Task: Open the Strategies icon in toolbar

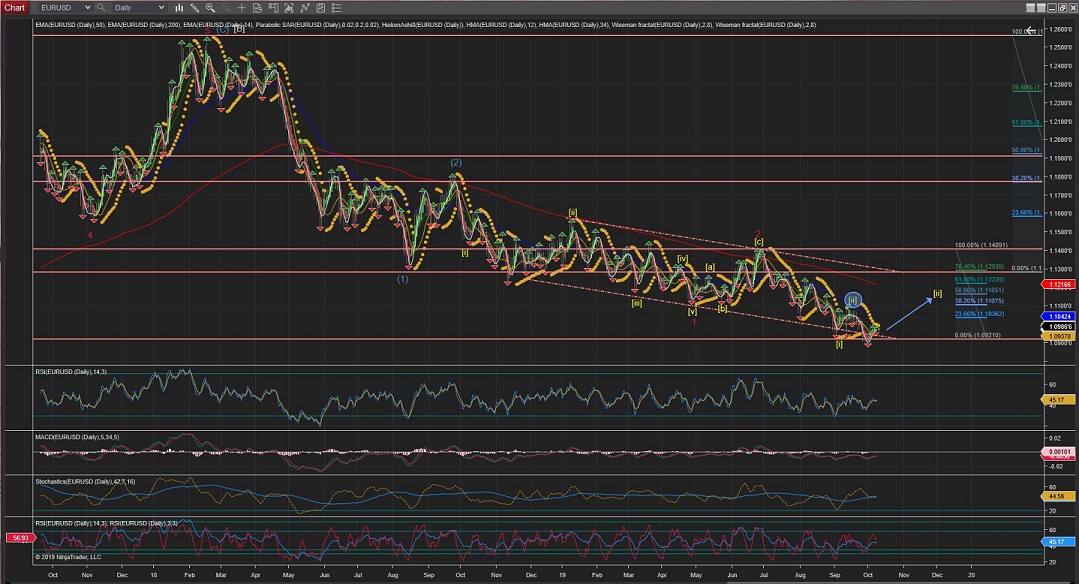Action: [305, 8]
